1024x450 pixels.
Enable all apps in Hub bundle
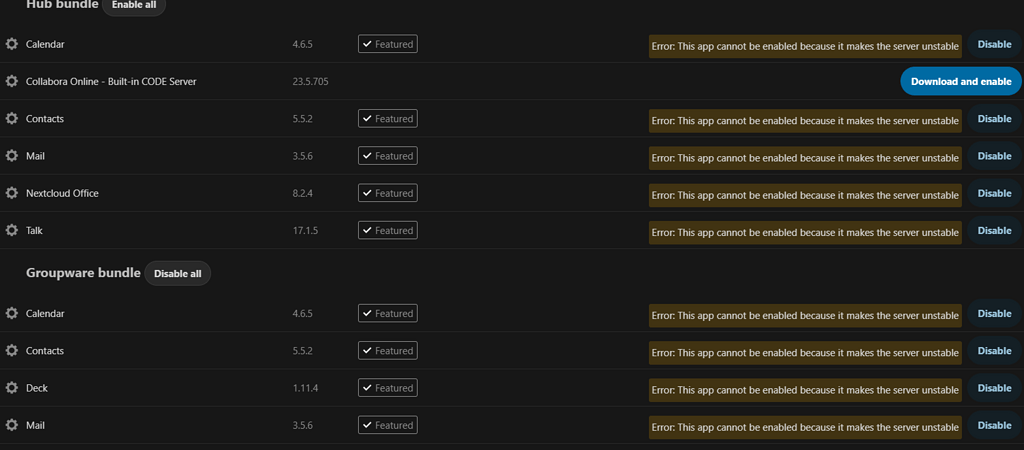click(133, 5)
